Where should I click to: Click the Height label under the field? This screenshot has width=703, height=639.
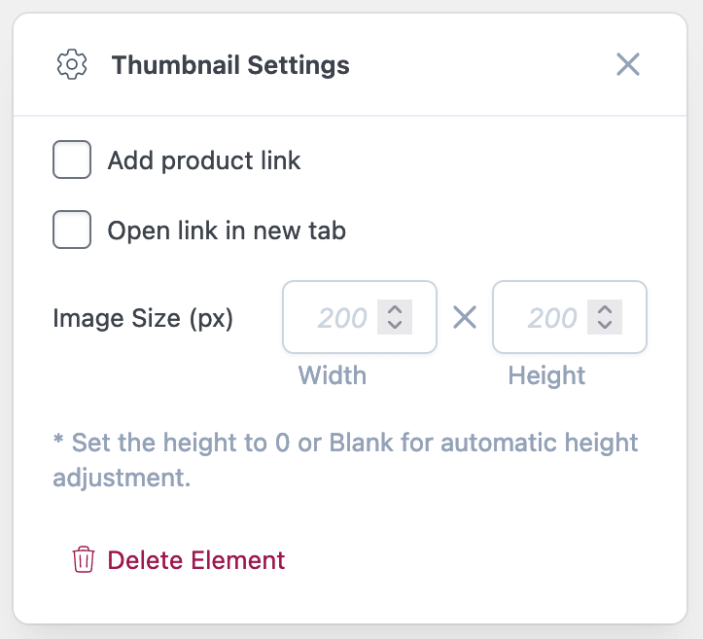[546, 376]
